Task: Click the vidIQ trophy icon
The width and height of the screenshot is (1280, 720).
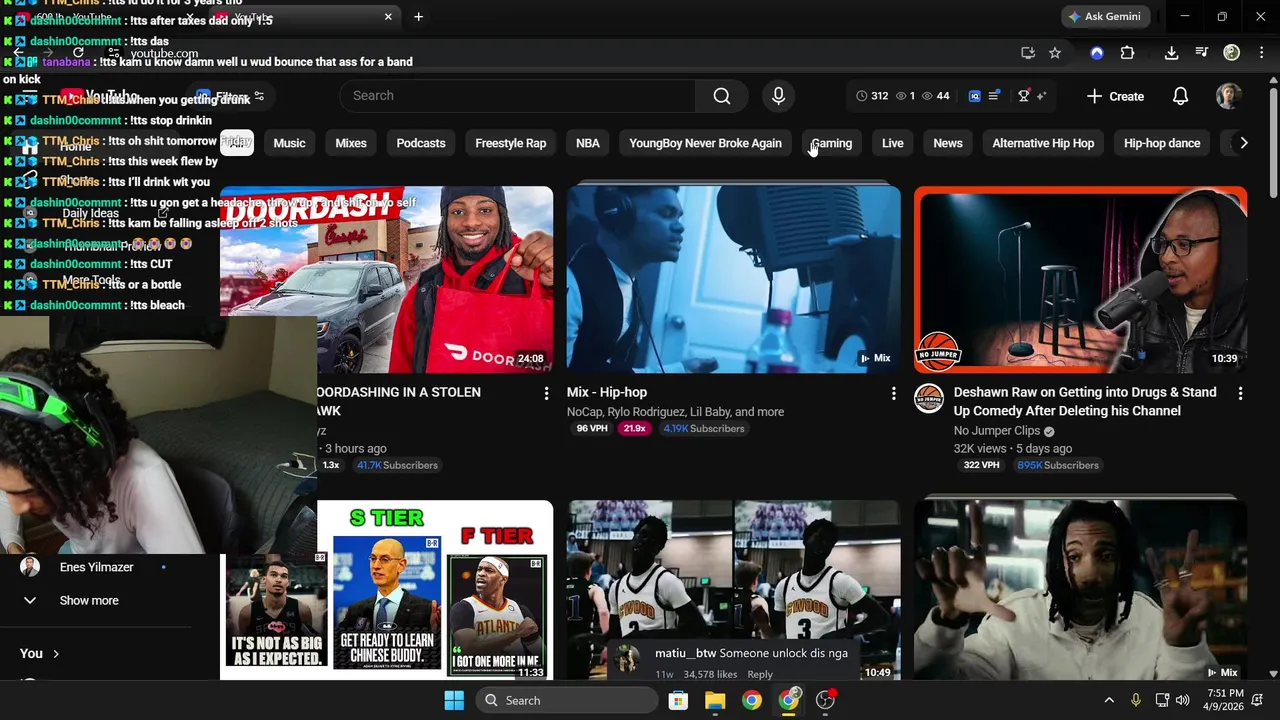Action: point(1023,96)
